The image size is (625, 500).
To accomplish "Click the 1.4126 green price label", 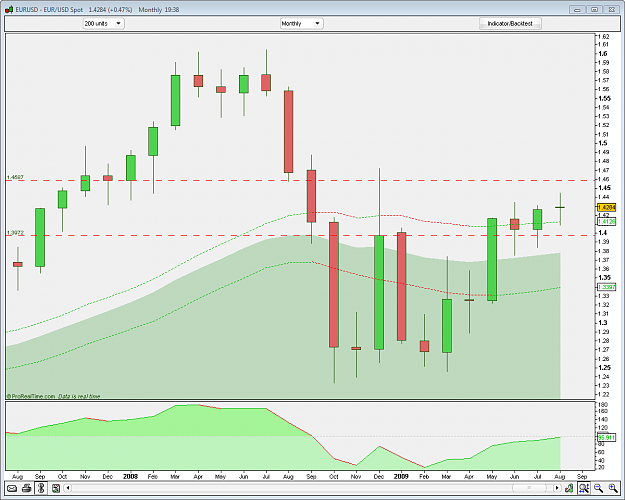I will tap(607, 221).
